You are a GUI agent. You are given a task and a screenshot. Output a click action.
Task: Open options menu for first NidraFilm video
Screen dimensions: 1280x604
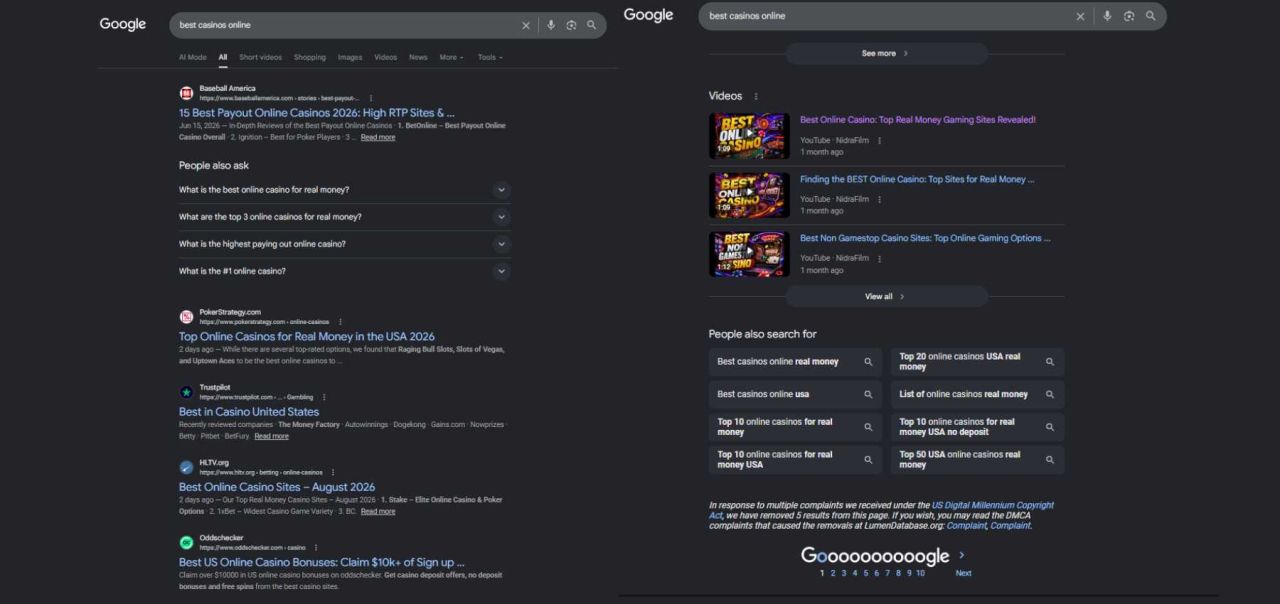coord(880,141)
